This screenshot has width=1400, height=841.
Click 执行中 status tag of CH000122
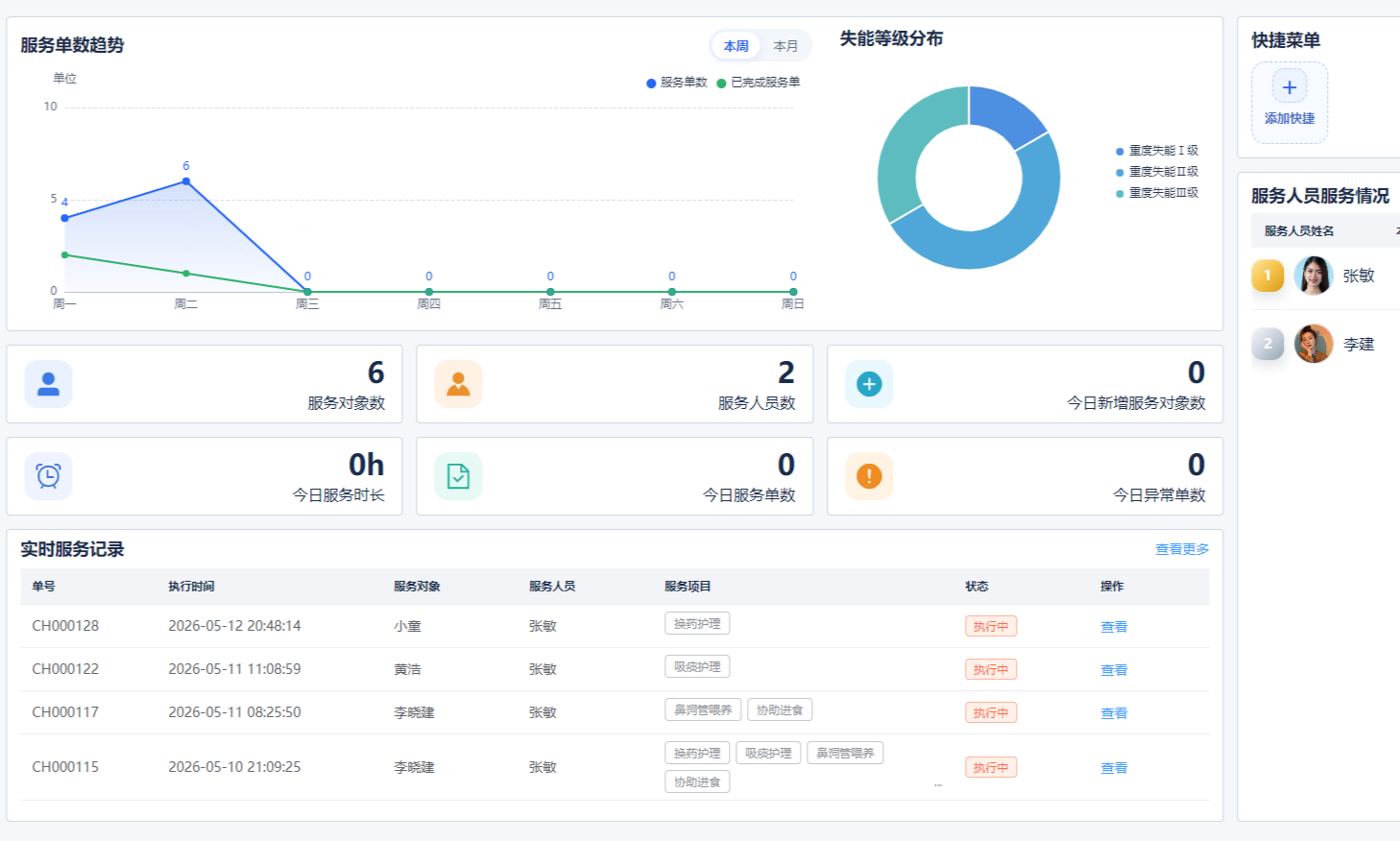pyautogui.click(x=991, y=670)
